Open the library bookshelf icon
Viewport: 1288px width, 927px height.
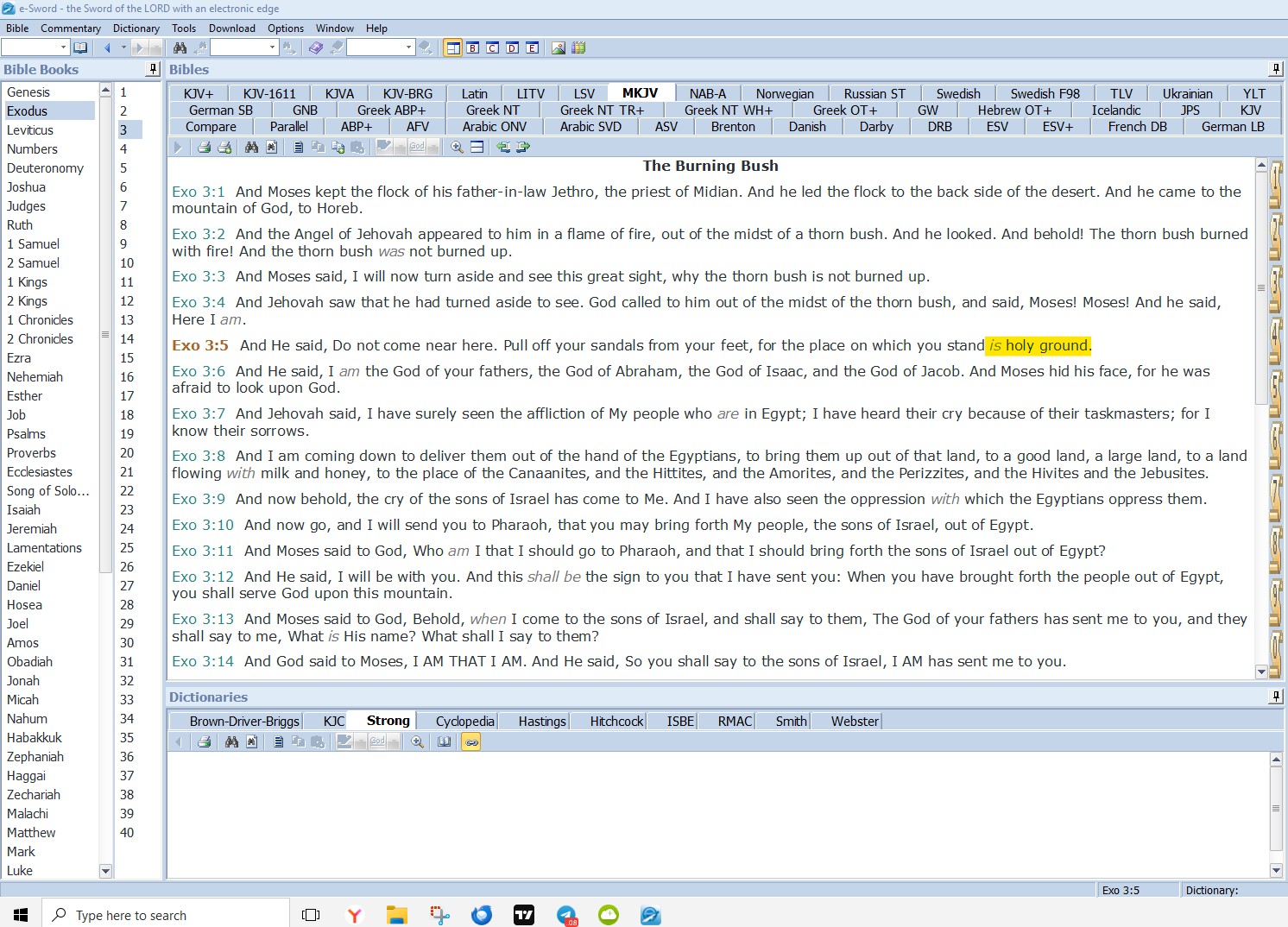pos(578,47)
